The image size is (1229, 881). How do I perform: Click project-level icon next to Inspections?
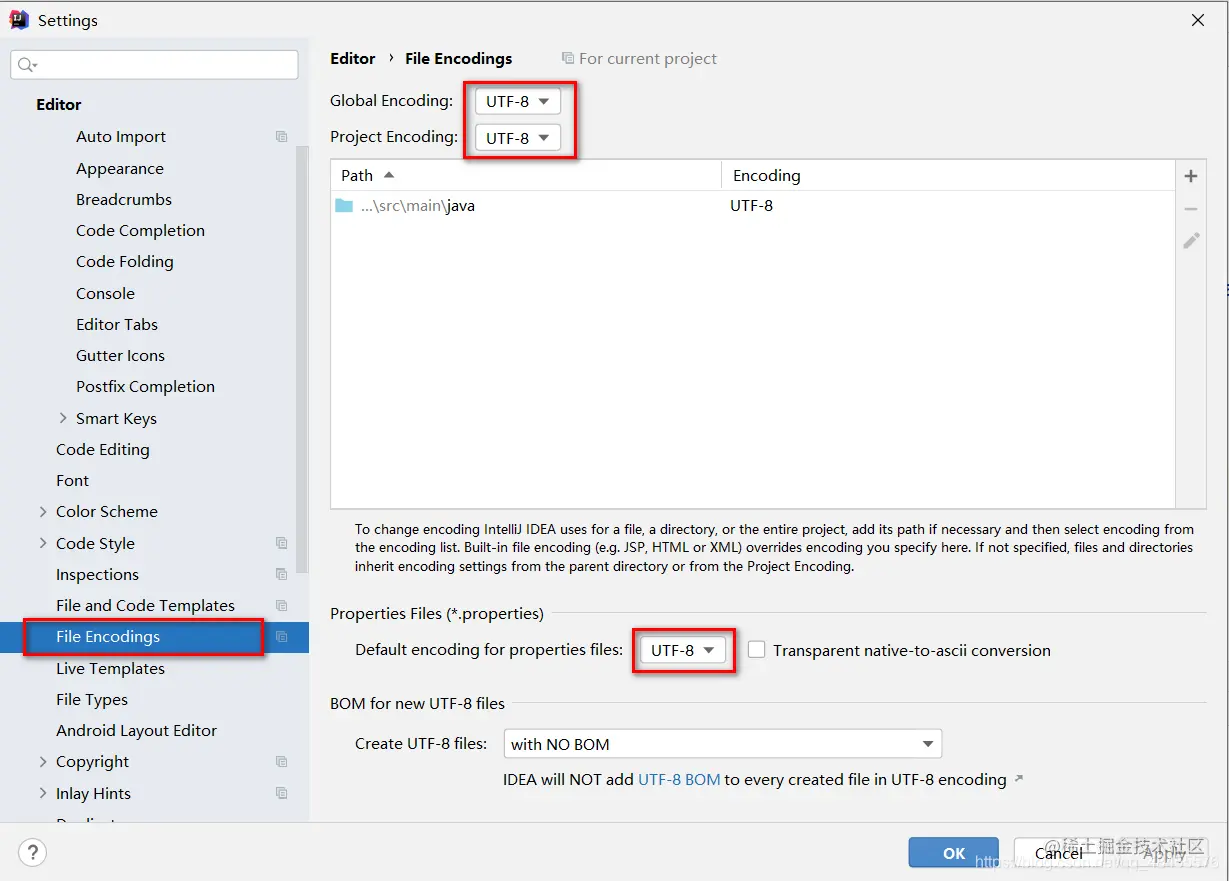pos(282,574)
